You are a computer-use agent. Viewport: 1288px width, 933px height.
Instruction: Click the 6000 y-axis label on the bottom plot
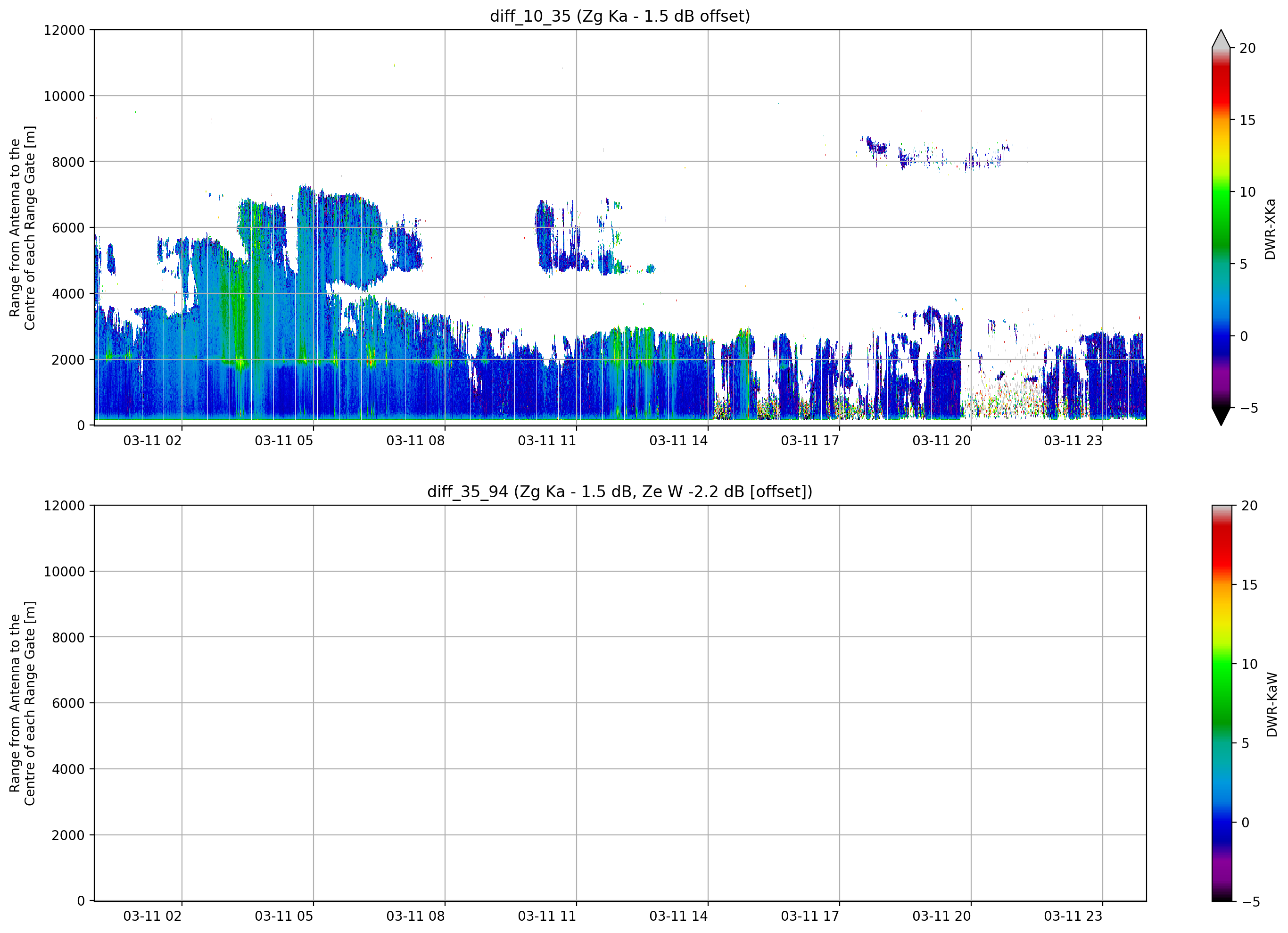[67, 703]
